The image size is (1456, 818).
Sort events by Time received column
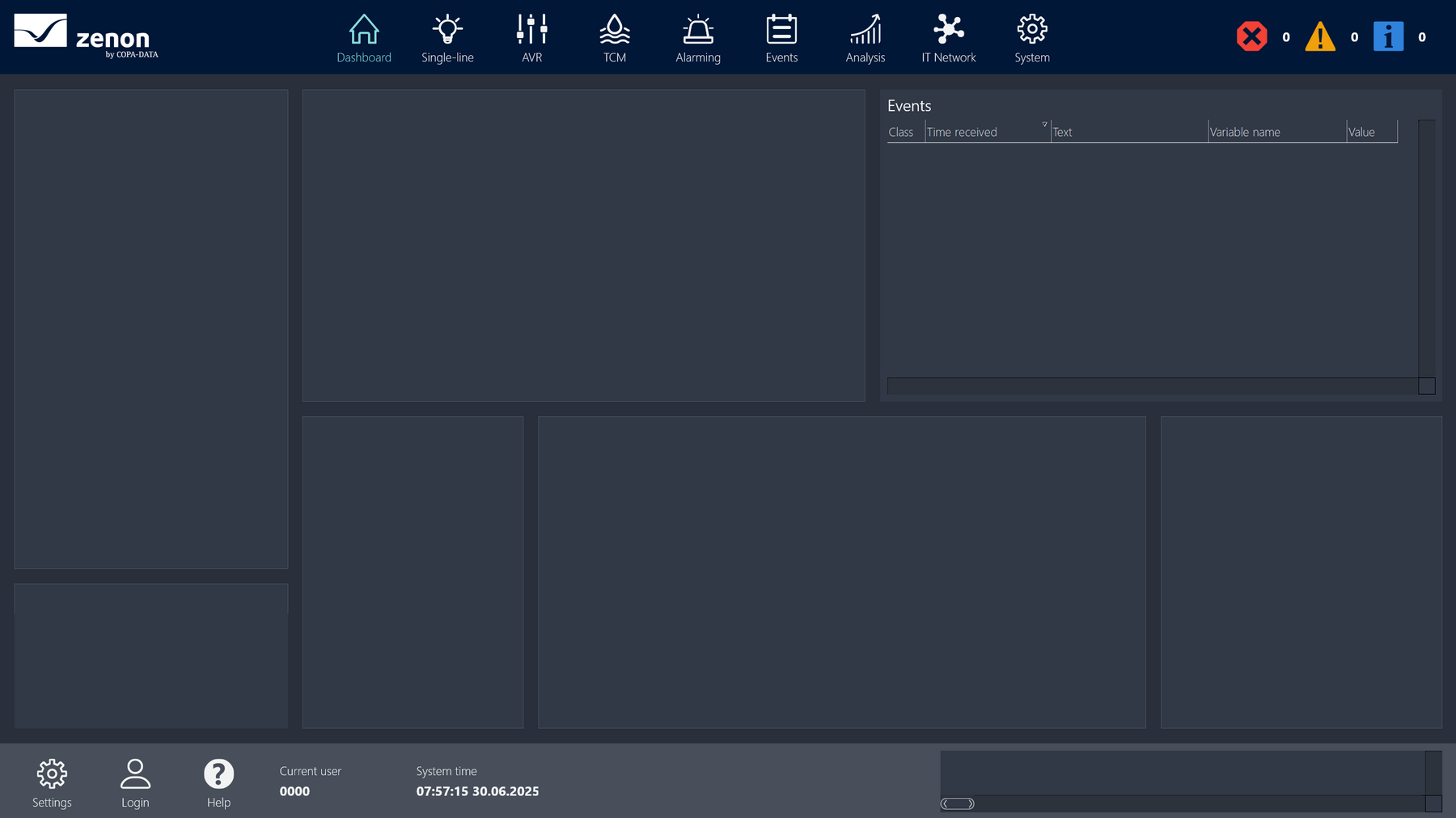pos(988,132)
